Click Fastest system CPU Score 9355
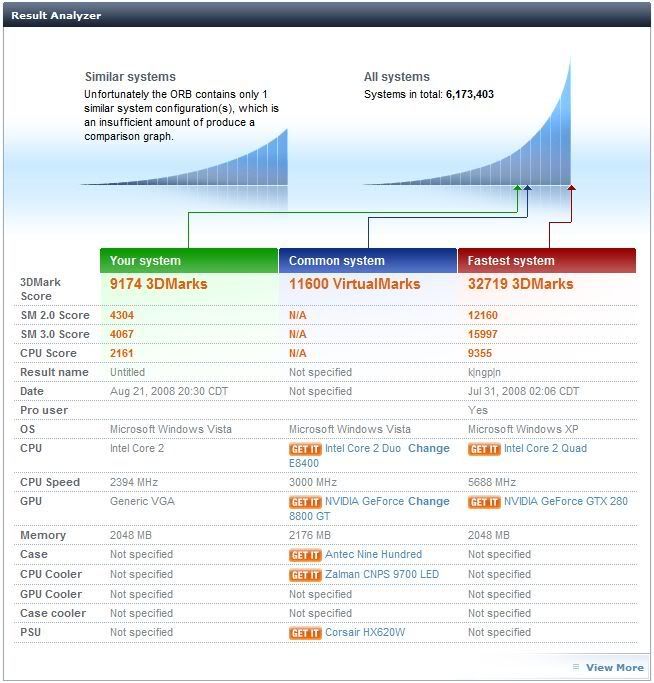Image resolution: width=654 pixels, height=683 pixels. click(480, 353)
